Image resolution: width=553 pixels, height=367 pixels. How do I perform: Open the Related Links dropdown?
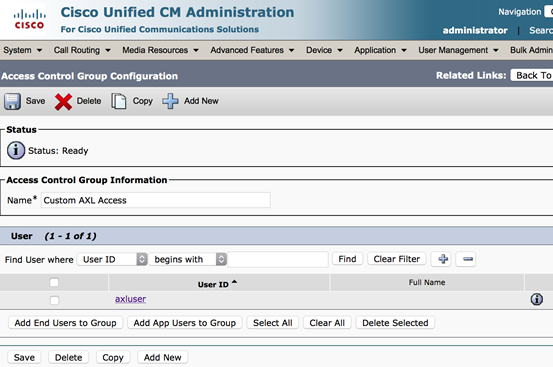coord(532,75)
